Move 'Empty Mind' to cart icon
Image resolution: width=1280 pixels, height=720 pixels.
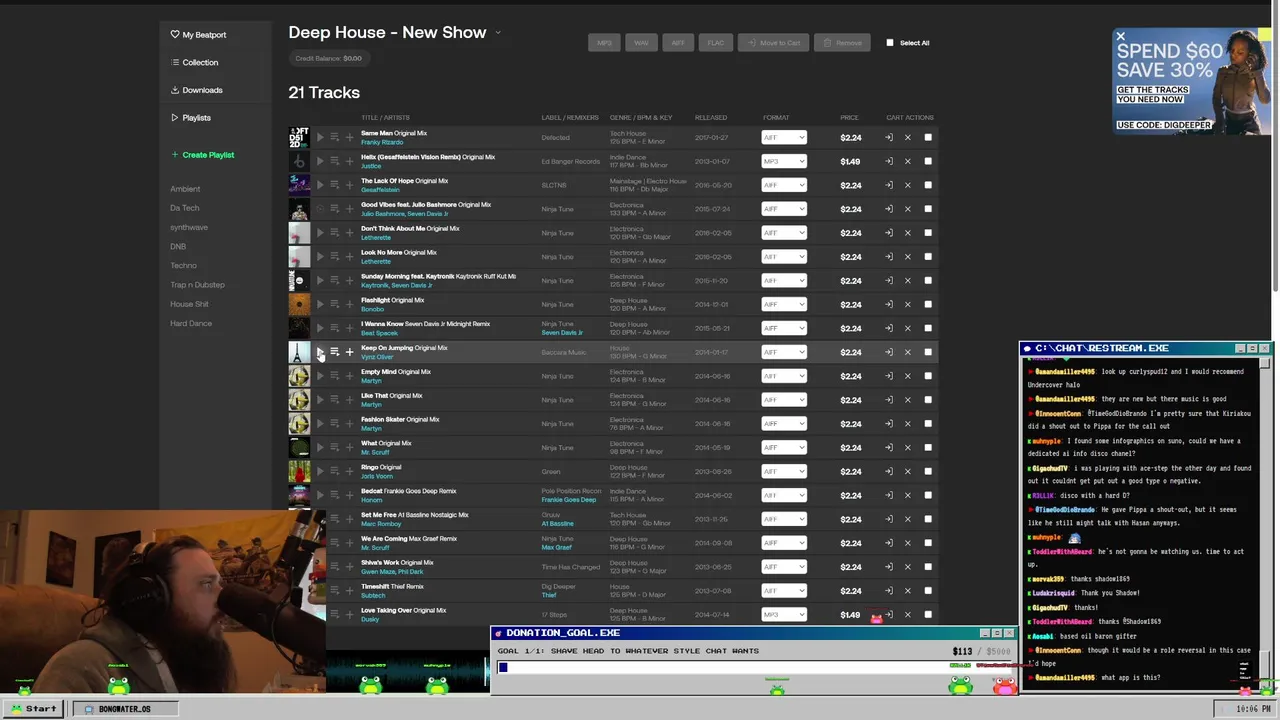tap(888, 376)
